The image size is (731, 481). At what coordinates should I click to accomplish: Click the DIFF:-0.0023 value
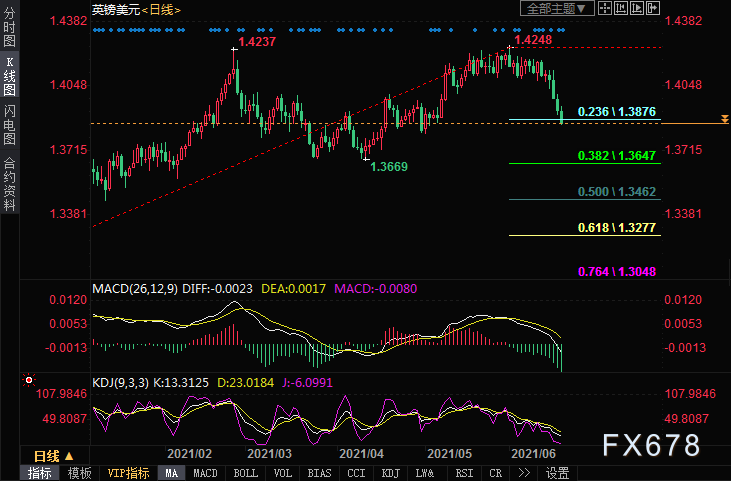[x=217, y=289]
